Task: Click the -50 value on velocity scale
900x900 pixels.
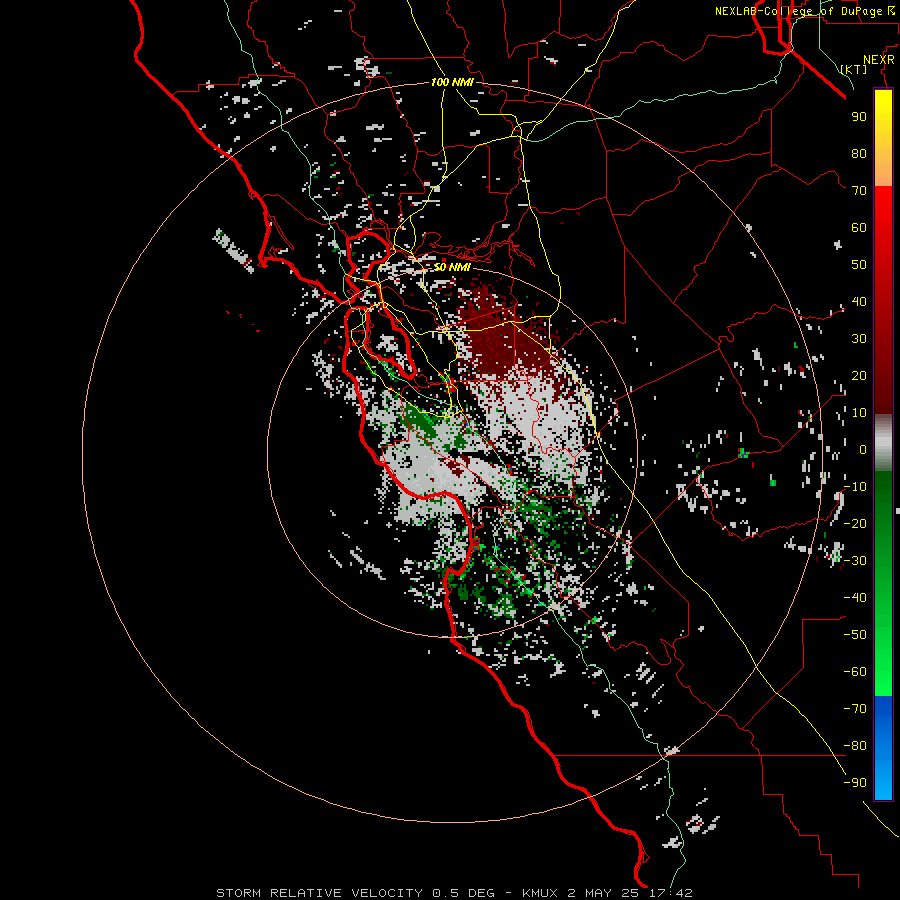Action: click(855, 635)
